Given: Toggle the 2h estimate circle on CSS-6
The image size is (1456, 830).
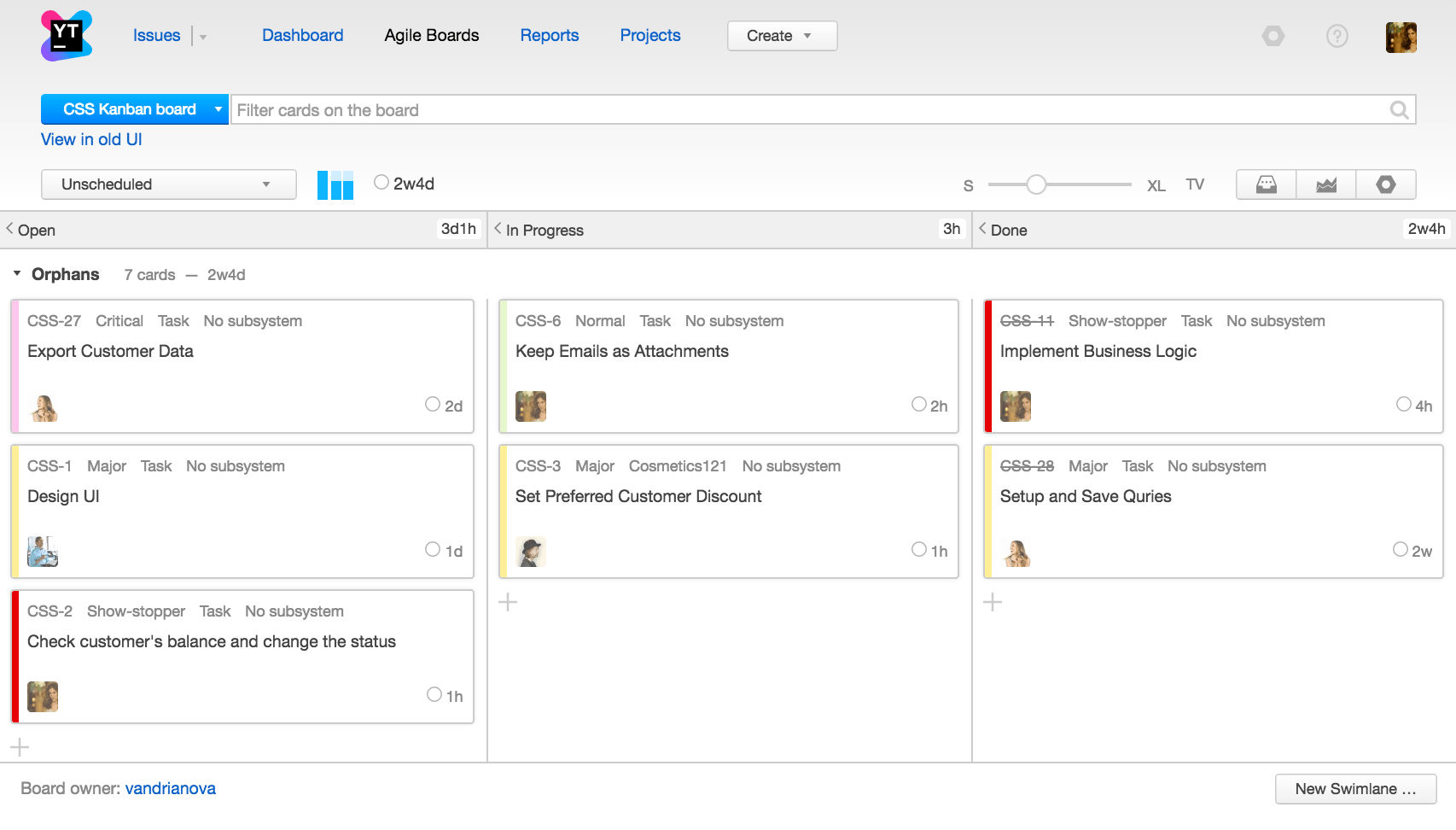Looking at the screenshot, I should click(x=919, y=405).
